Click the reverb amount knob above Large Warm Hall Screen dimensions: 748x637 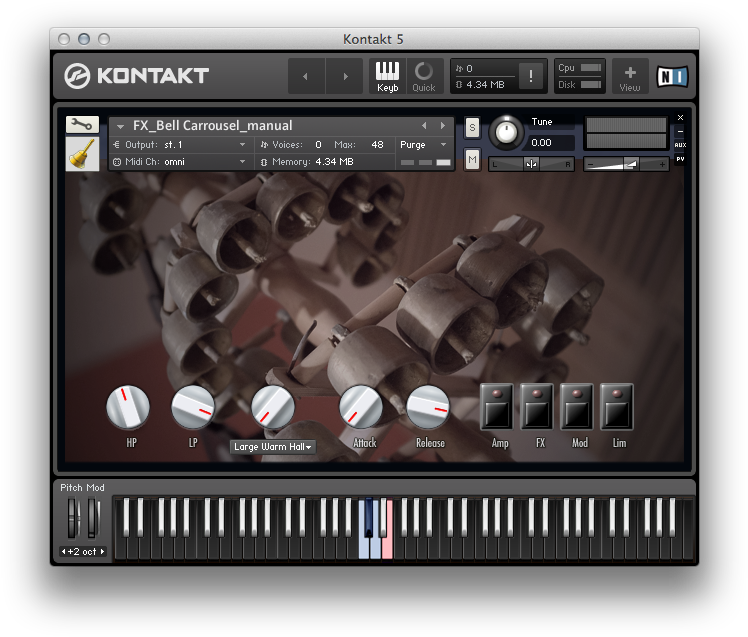point(273,408)
